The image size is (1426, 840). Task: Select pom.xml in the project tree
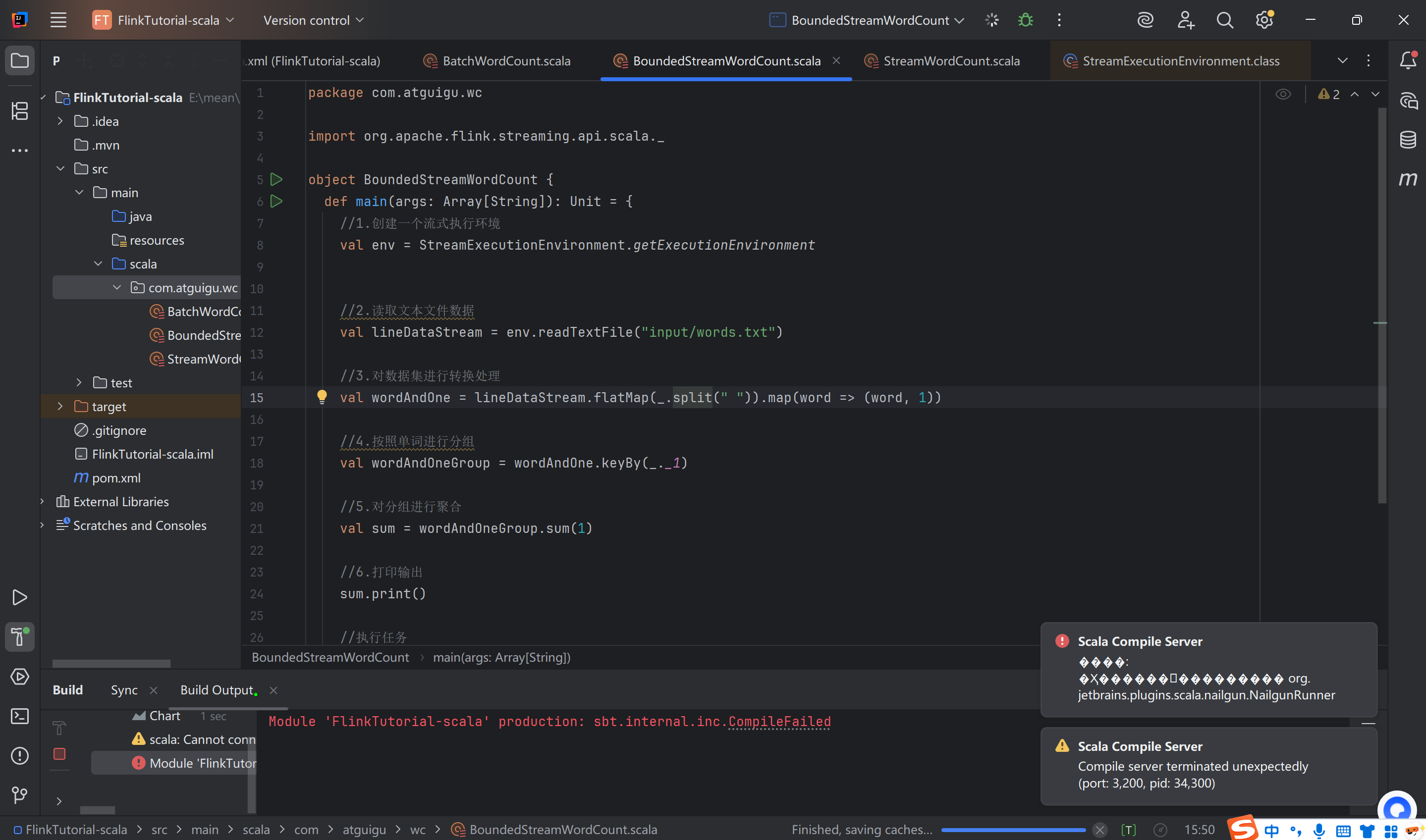tap(116, 478)
